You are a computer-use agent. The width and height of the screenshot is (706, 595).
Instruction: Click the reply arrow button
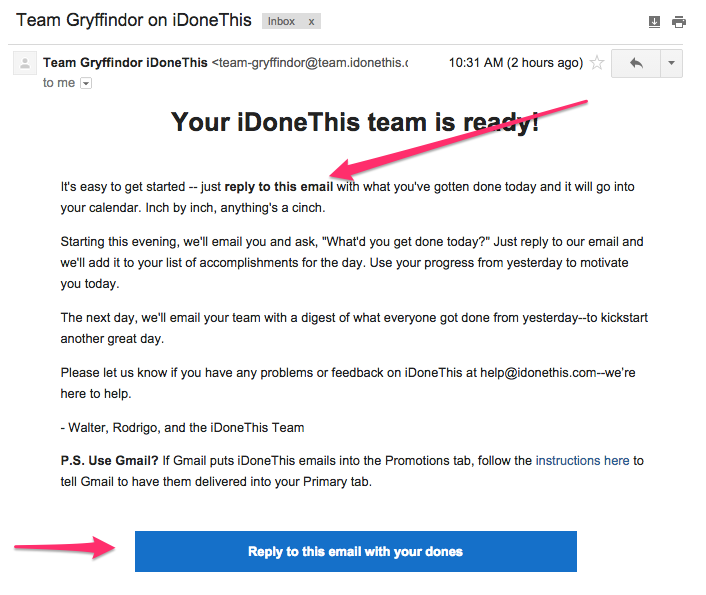[x=636, y=64]
